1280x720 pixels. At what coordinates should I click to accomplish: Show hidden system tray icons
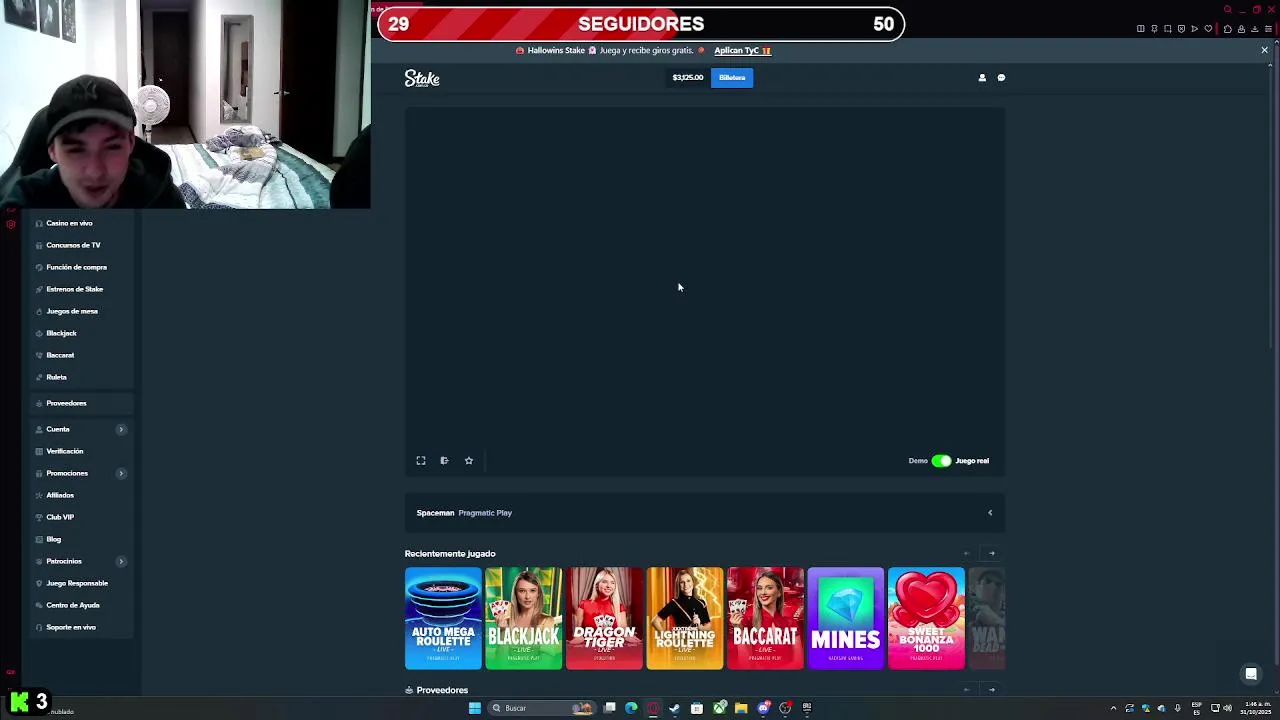click(x=1113, y=708)
